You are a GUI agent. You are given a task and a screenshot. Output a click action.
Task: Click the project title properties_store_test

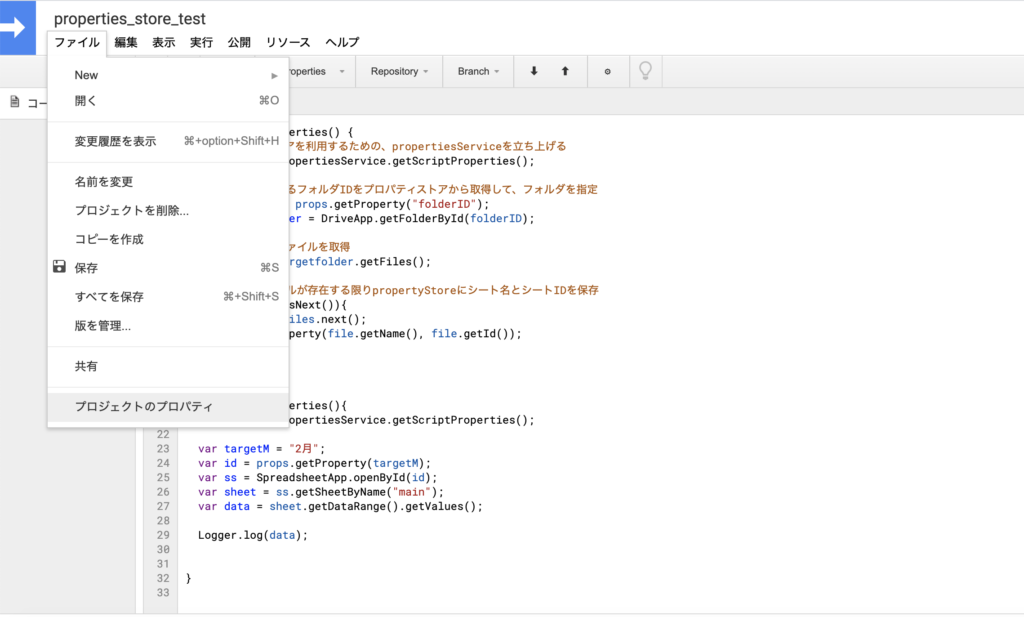pyautogui.click(x=129, y=19)
